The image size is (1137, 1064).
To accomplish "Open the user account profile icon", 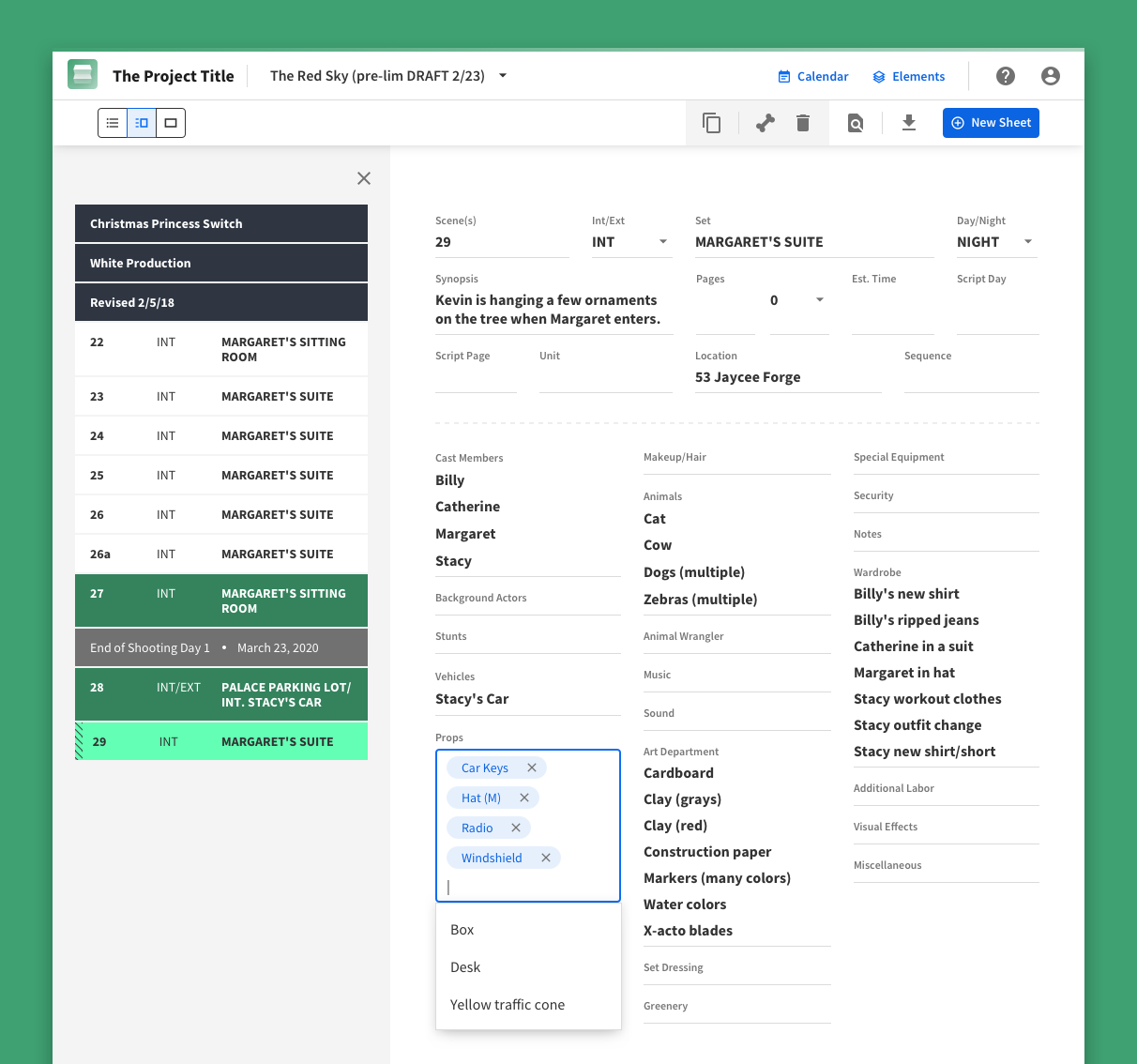I will point(1051,76).
